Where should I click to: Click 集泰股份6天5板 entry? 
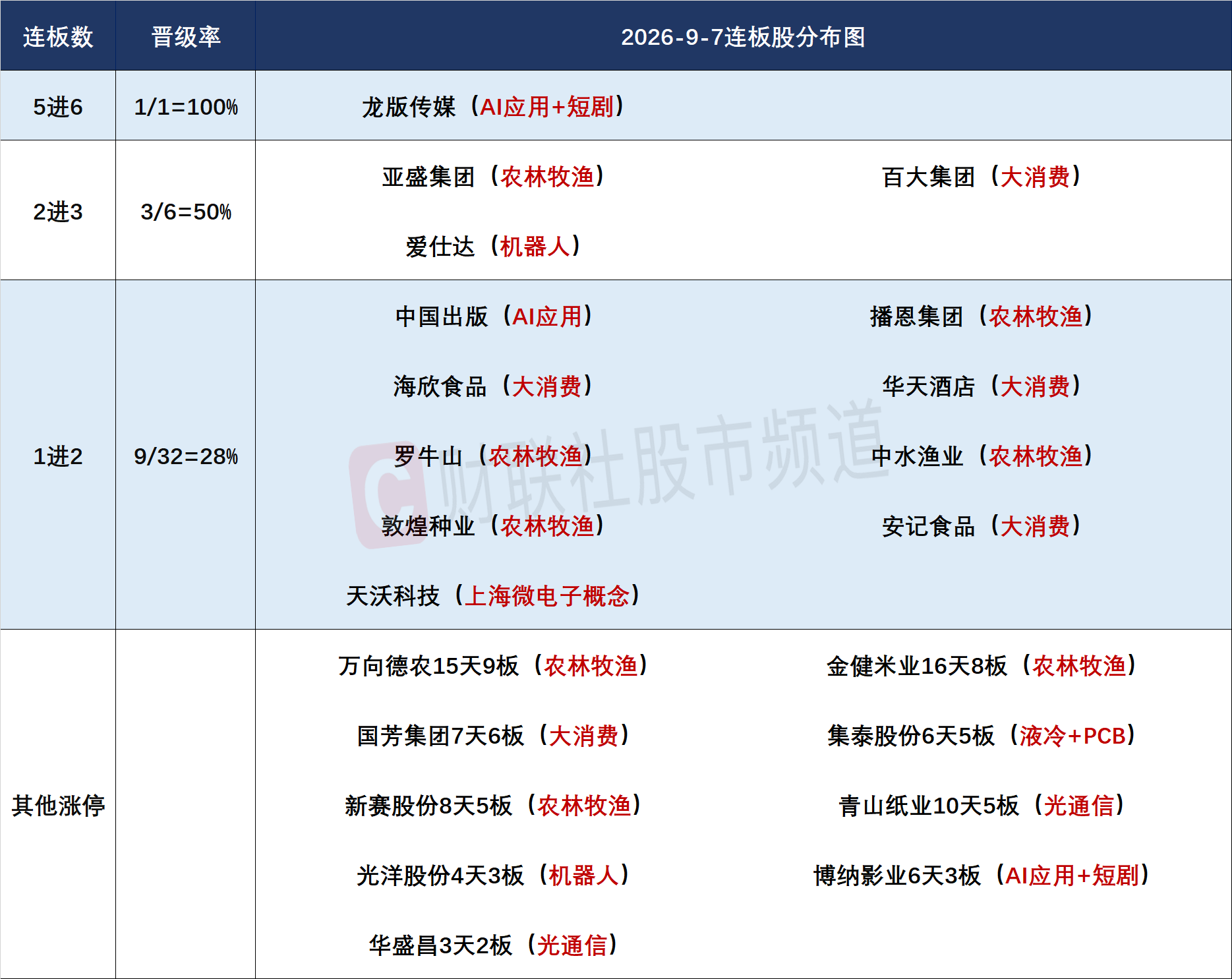click(981, 735)
